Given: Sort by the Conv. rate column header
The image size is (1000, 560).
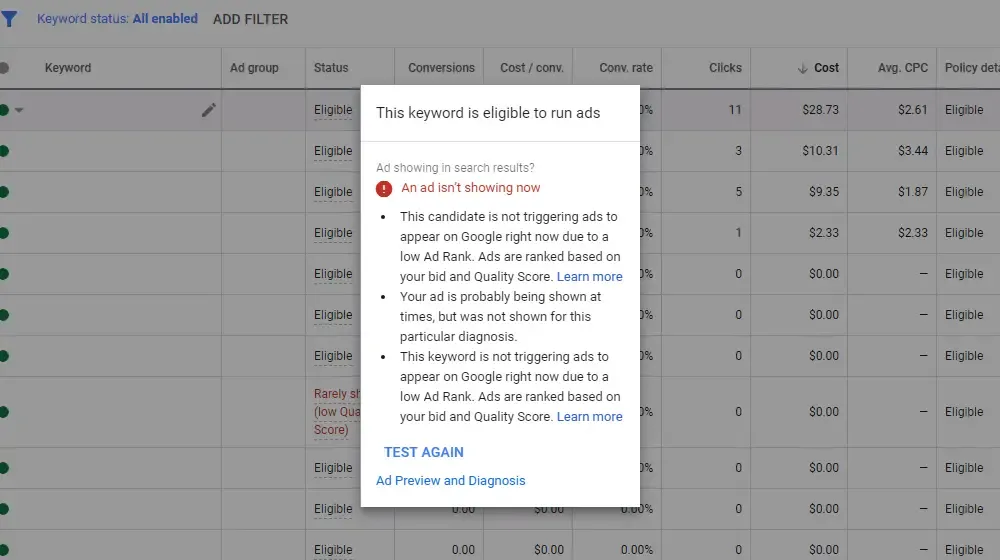Looking at the screenshot, I should tap(626, 68).
